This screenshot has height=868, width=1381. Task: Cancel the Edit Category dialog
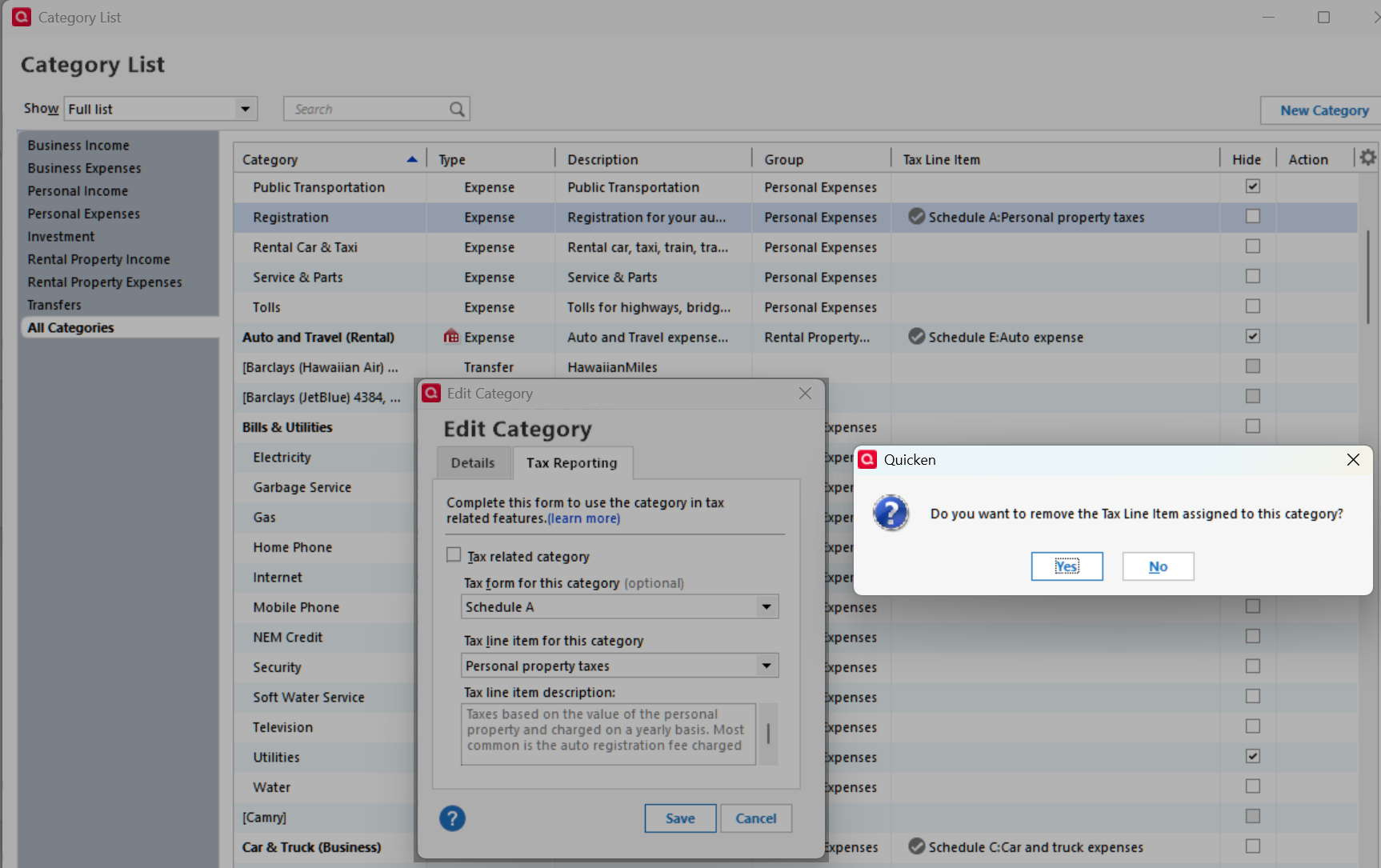[756, 818]
